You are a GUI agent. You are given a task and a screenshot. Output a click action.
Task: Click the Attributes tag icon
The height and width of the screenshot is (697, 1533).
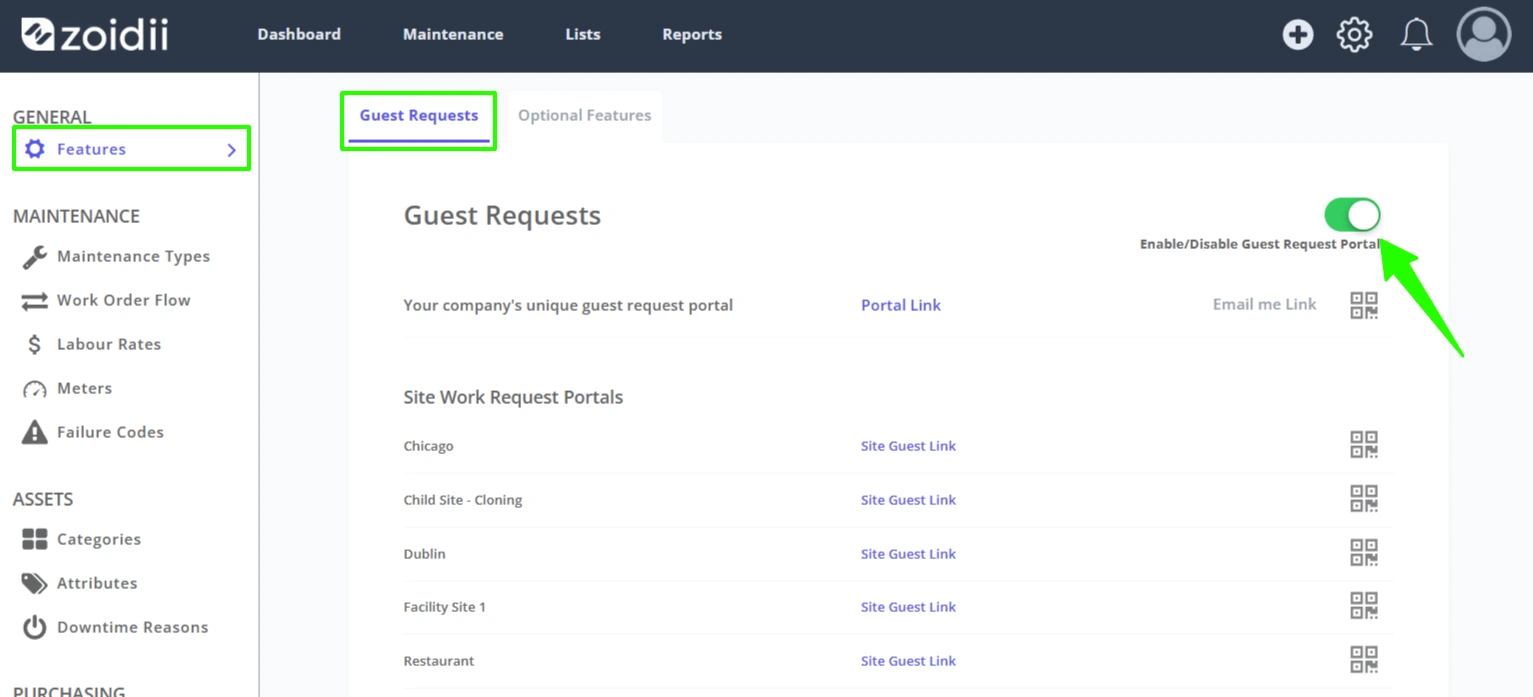click(35, 583)
